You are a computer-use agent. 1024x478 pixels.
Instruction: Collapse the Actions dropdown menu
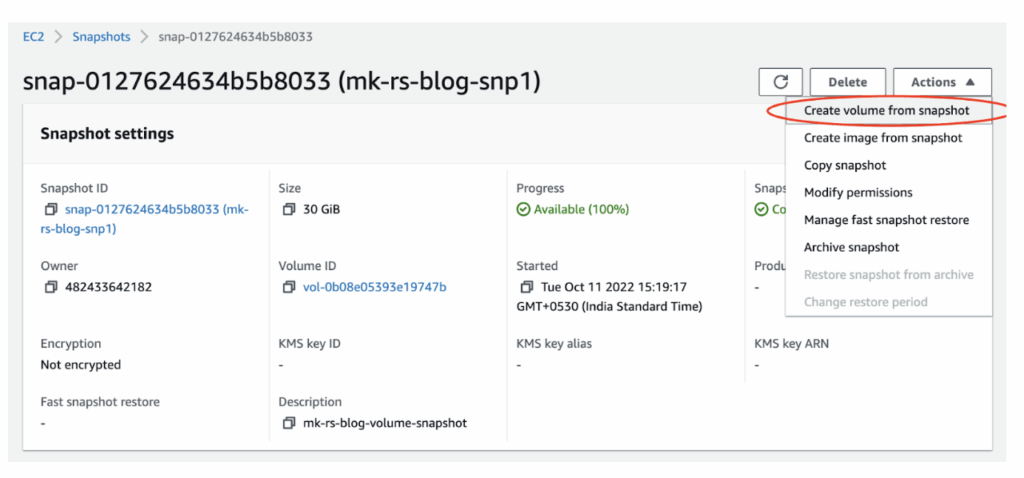(x=942, y=82)
